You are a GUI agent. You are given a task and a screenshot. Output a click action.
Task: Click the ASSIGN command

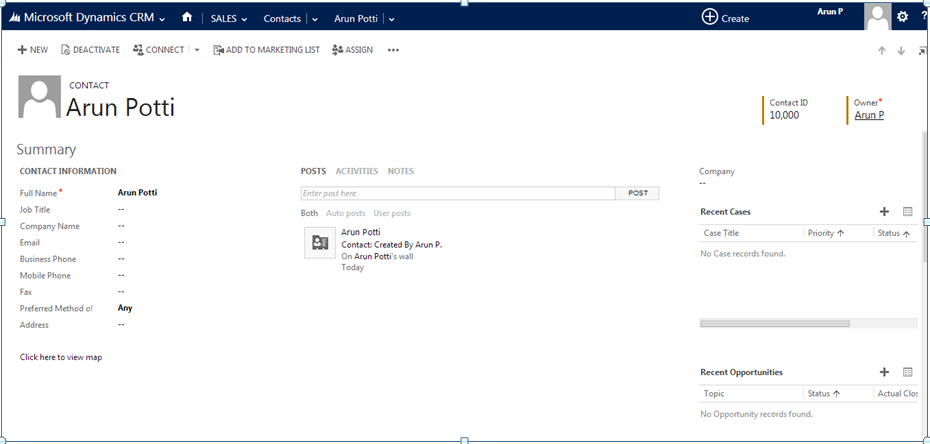[352, 50]
